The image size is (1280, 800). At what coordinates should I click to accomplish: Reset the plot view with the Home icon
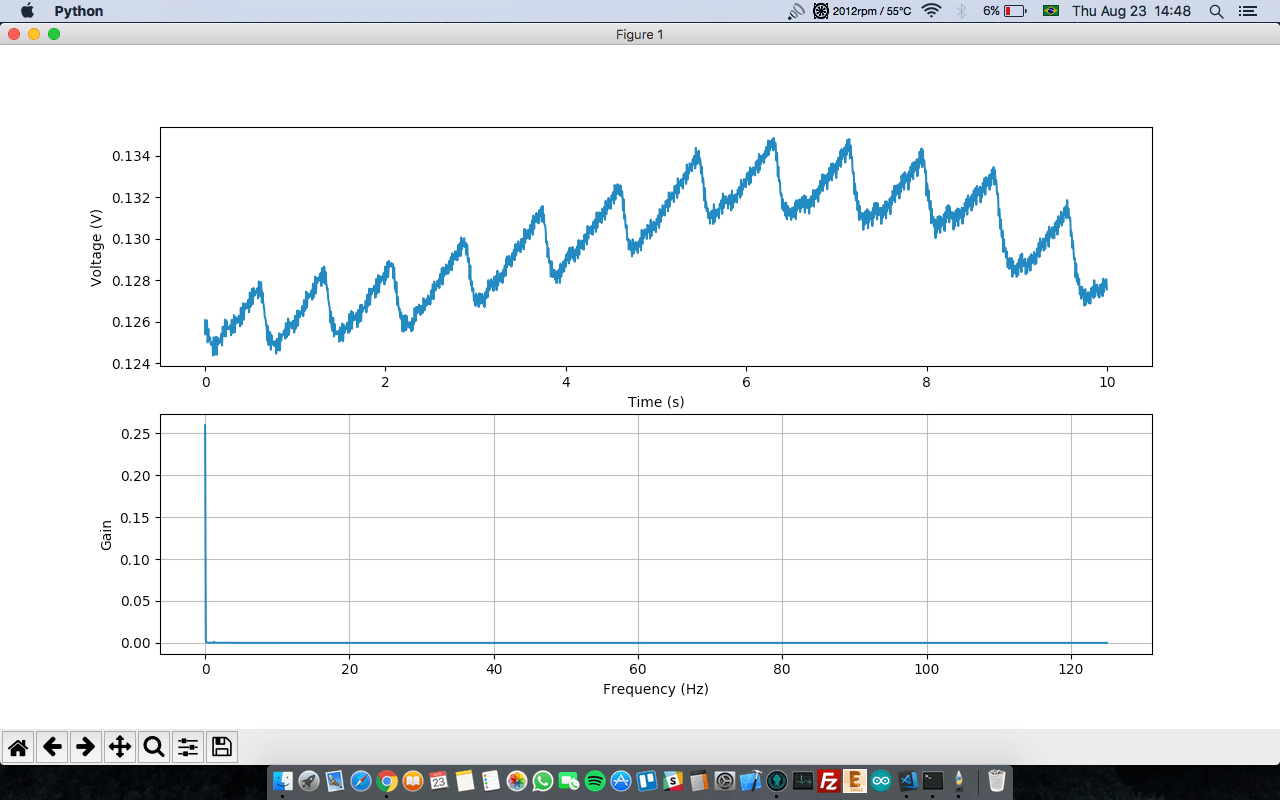pyautogui.click(x=18, y=746)
